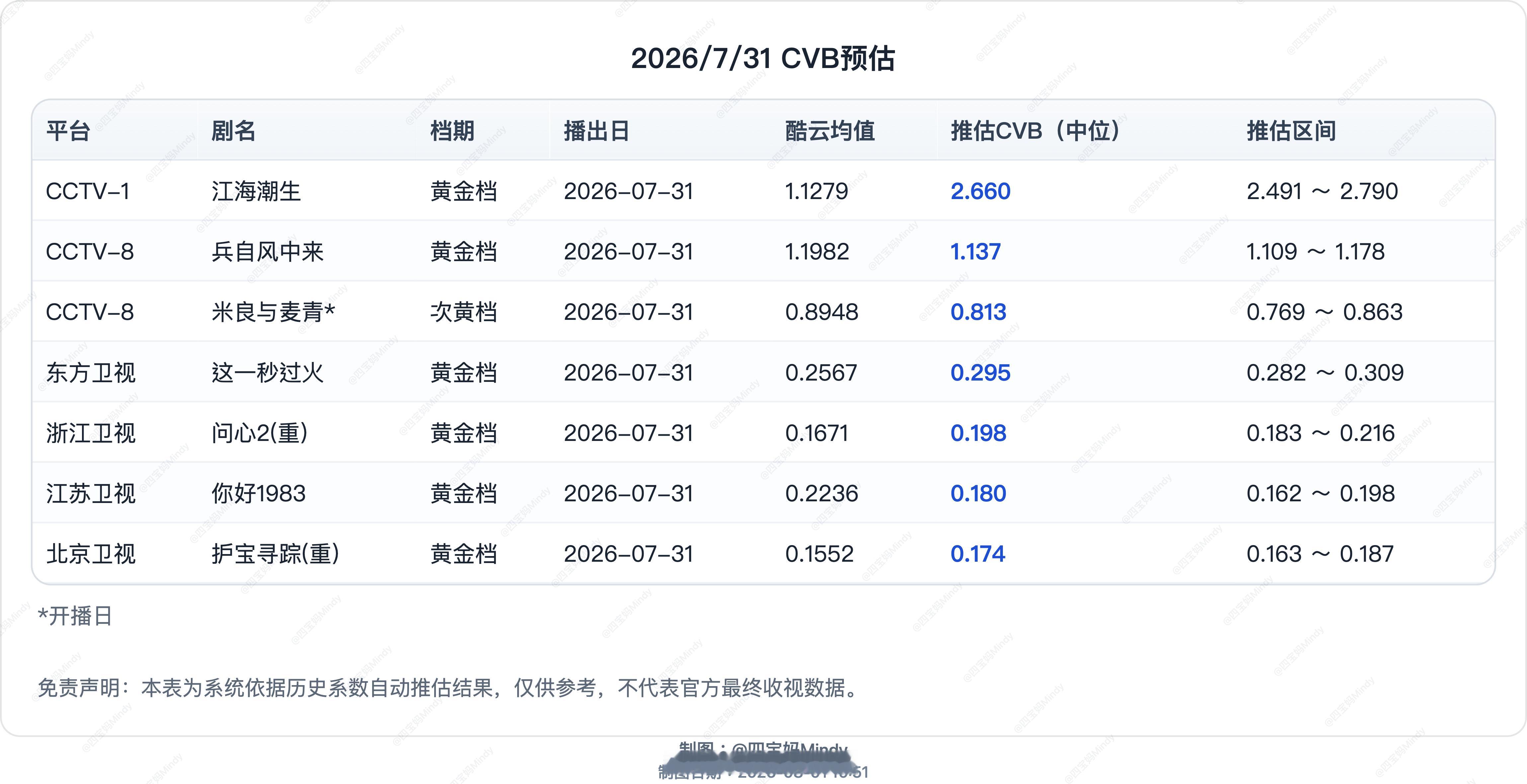Click the range '2.491 ~ 2.790'
Screen dimensions: 1527x784
(1322, 191)
